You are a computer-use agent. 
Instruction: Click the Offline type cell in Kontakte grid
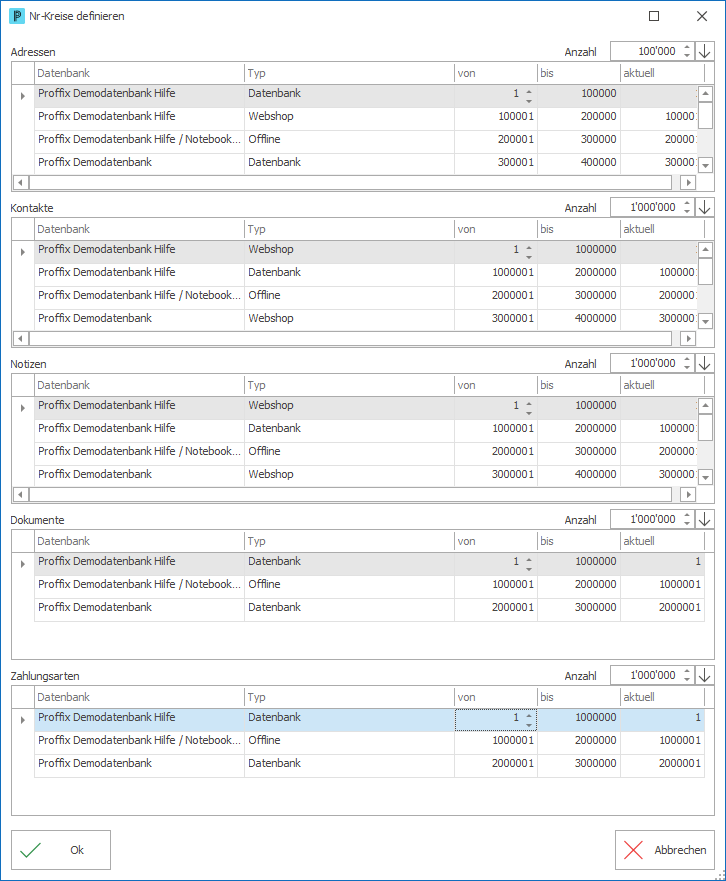click(x=350, y=296)
